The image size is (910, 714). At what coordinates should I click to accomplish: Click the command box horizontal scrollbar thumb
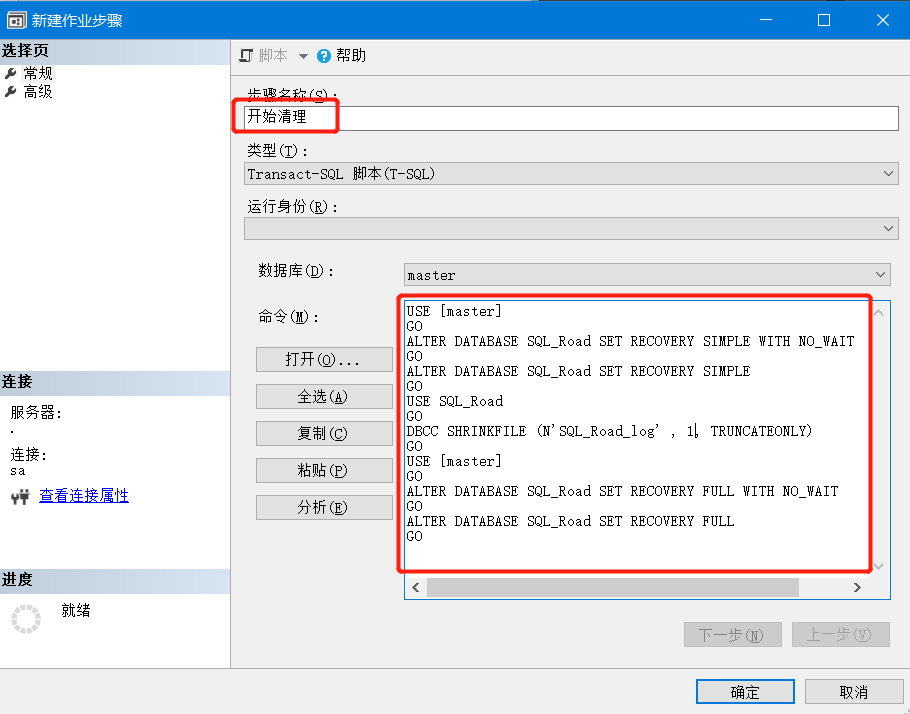coord(613,587)
